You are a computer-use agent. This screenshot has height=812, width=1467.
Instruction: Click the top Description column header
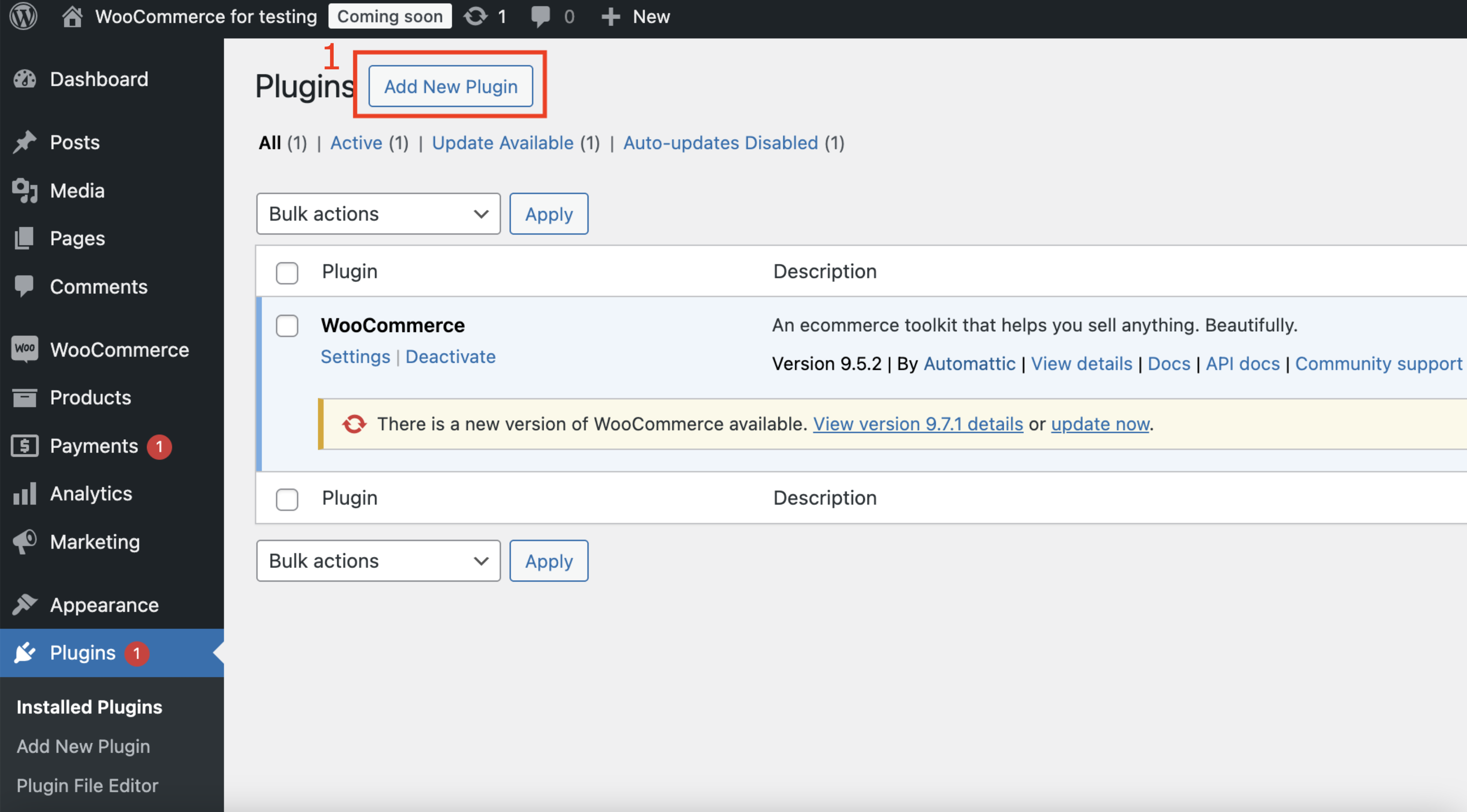point(825,271)
